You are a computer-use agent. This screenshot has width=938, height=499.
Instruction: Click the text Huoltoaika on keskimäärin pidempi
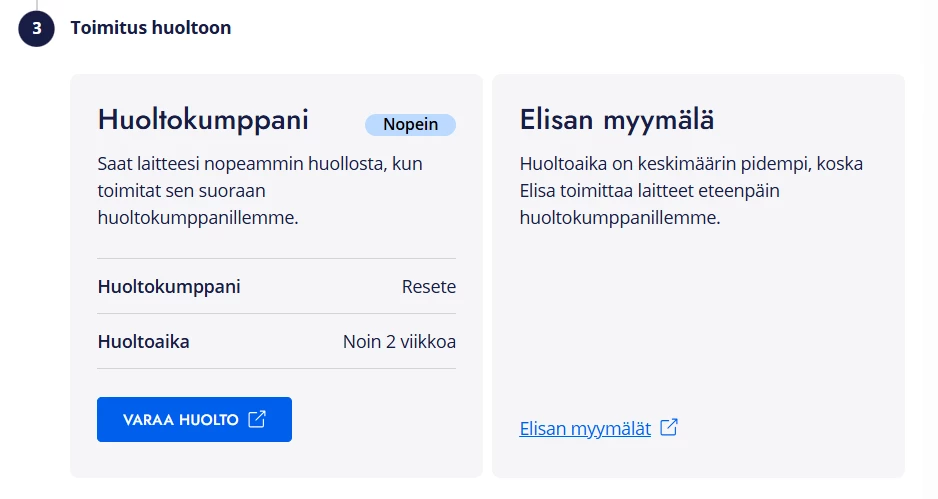coord(665,163)
